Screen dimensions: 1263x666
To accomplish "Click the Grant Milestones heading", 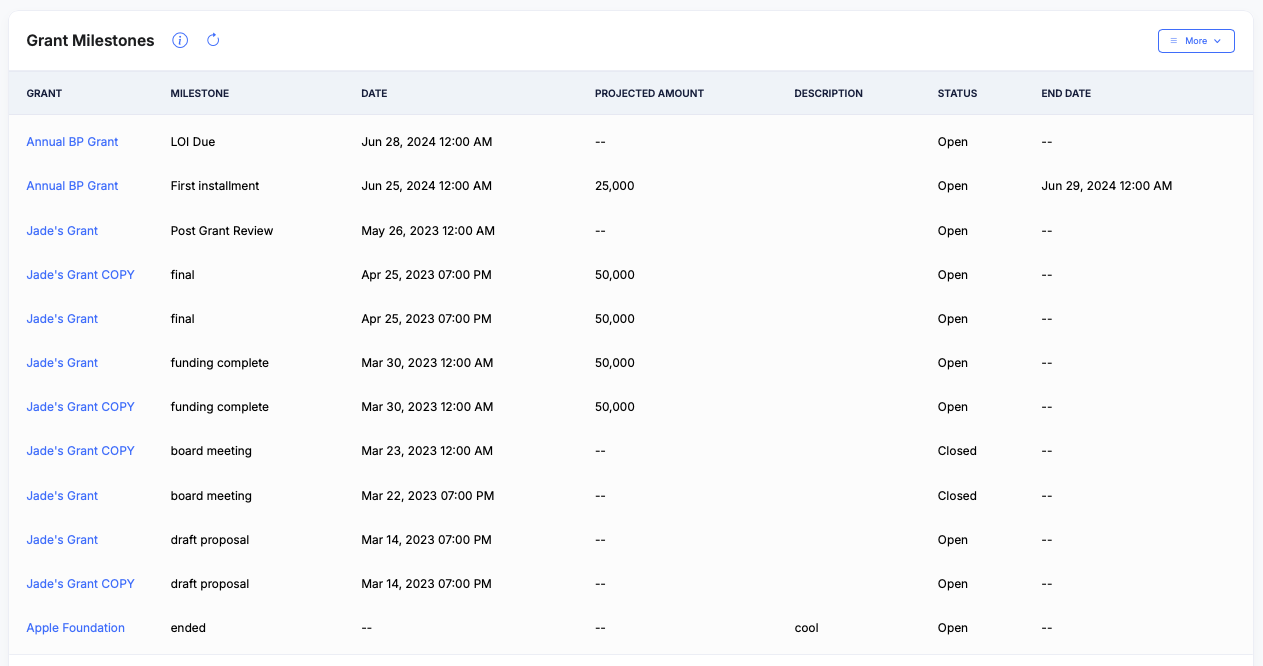I will pos(90,41).
